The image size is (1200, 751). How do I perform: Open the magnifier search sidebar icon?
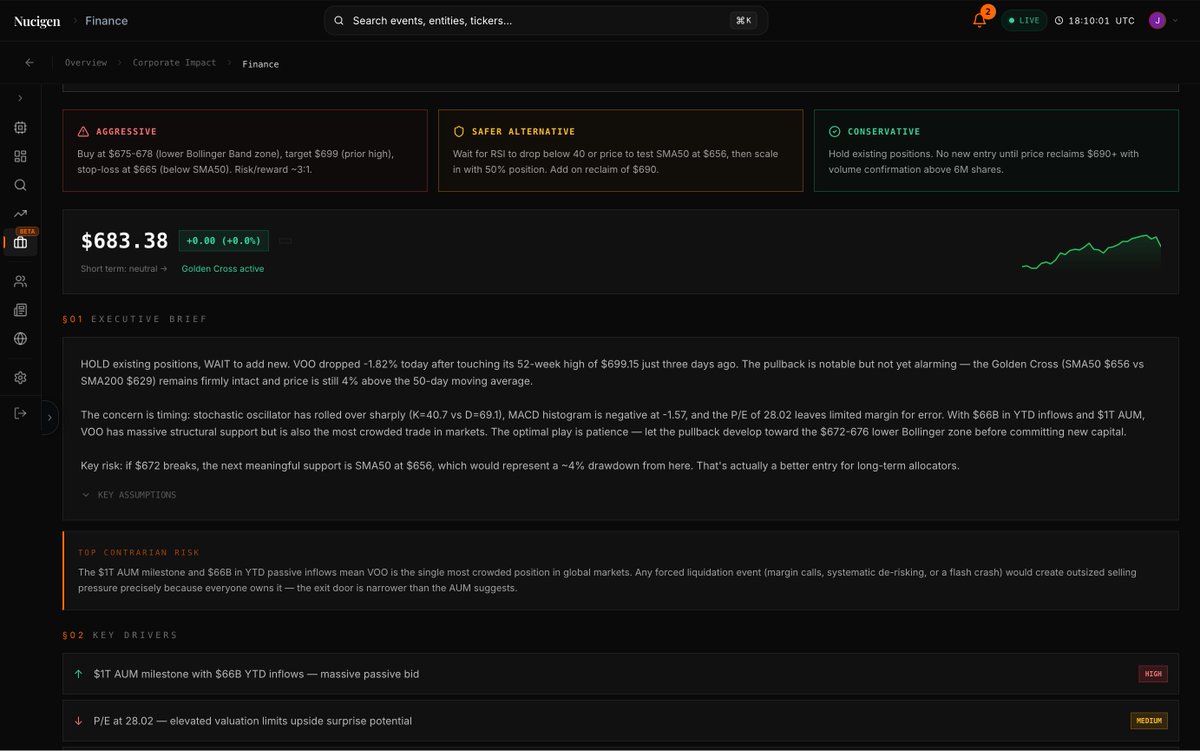[20, 185]
